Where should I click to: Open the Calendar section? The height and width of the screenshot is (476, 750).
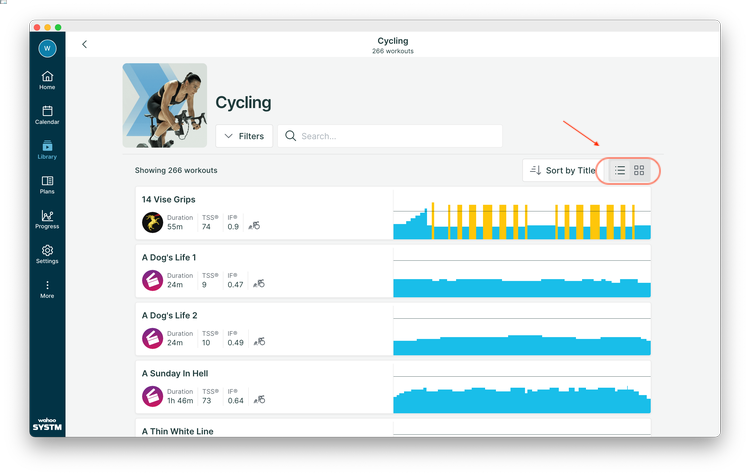pyautogui.click(x=47, y=115)
